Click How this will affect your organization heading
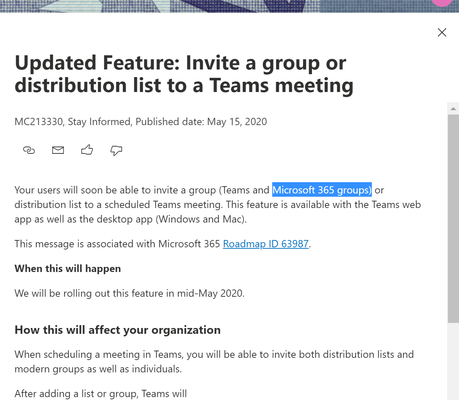Viewport: 459px width, 400px height. [117, 330]
